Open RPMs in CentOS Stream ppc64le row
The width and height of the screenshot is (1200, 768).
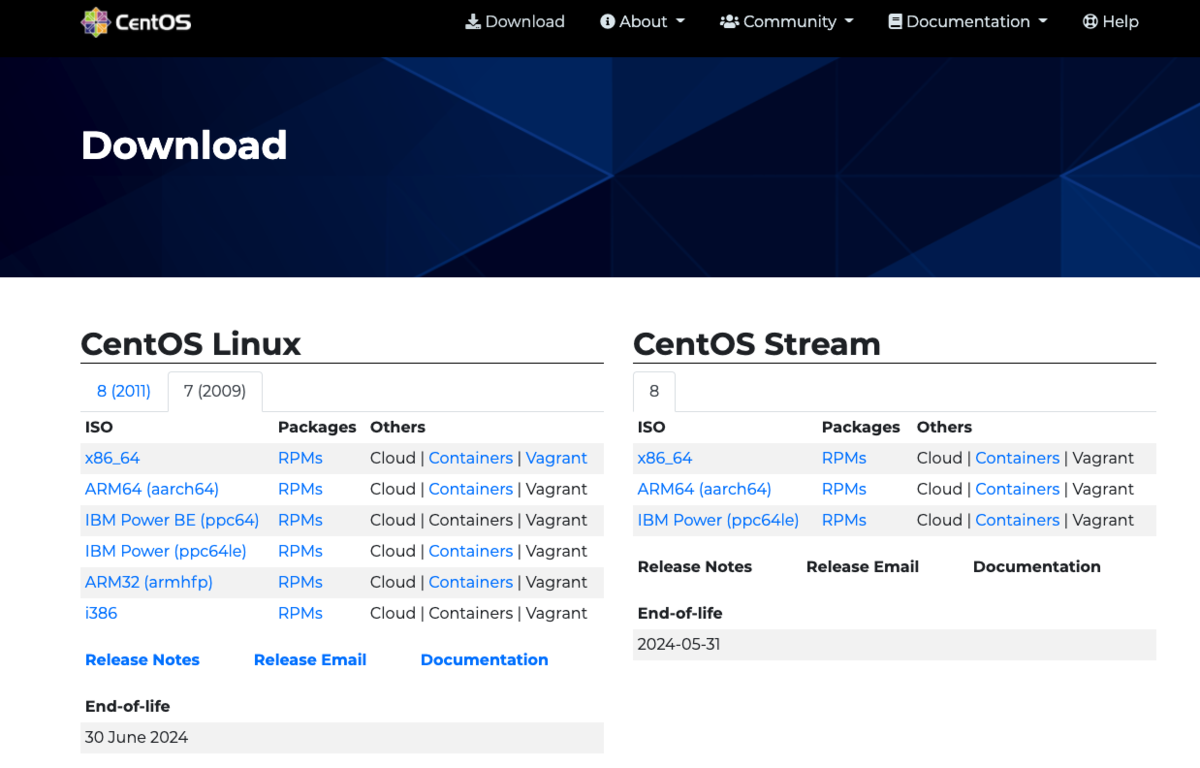tap(844, 520)
